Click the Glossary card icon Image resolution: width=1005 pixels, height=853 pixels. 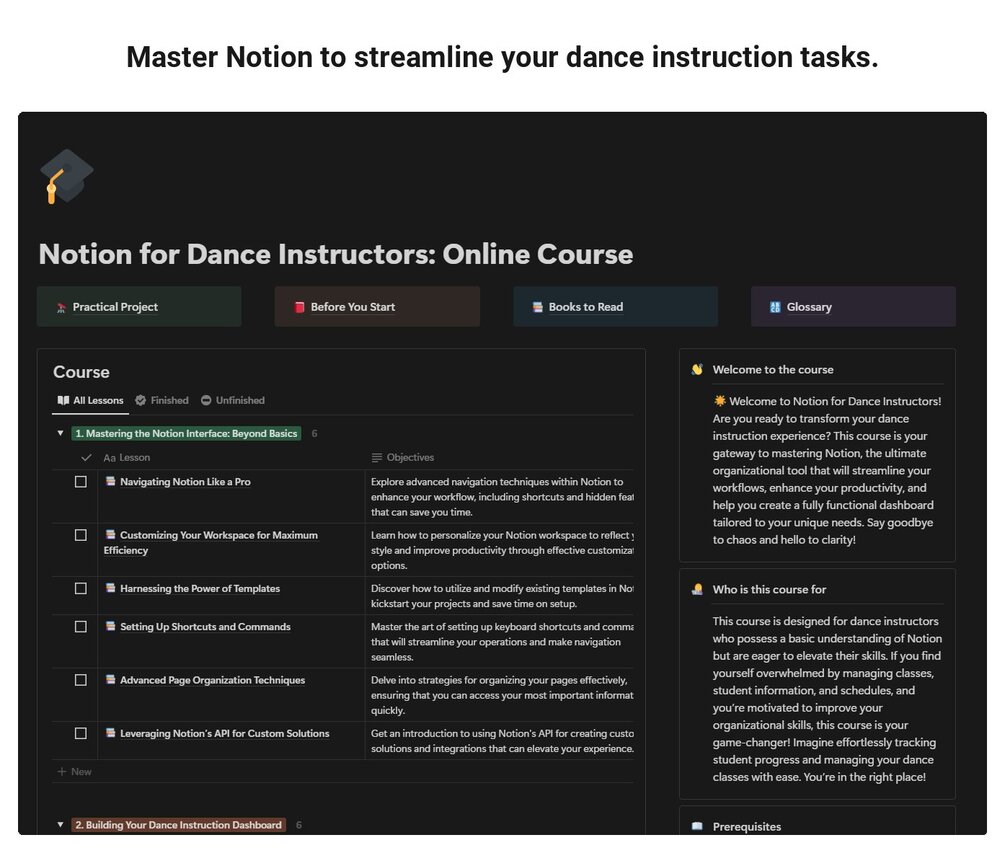click(x=775, y=307)
